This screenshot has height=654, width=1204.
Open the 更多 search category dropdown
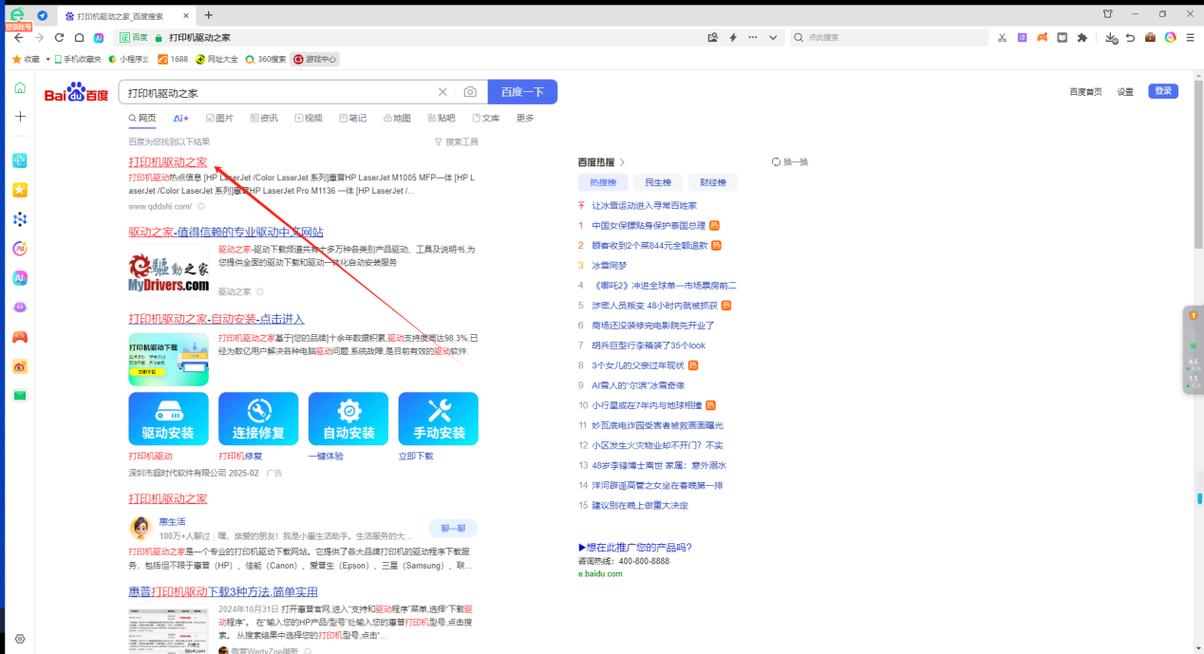coord(527,118)
